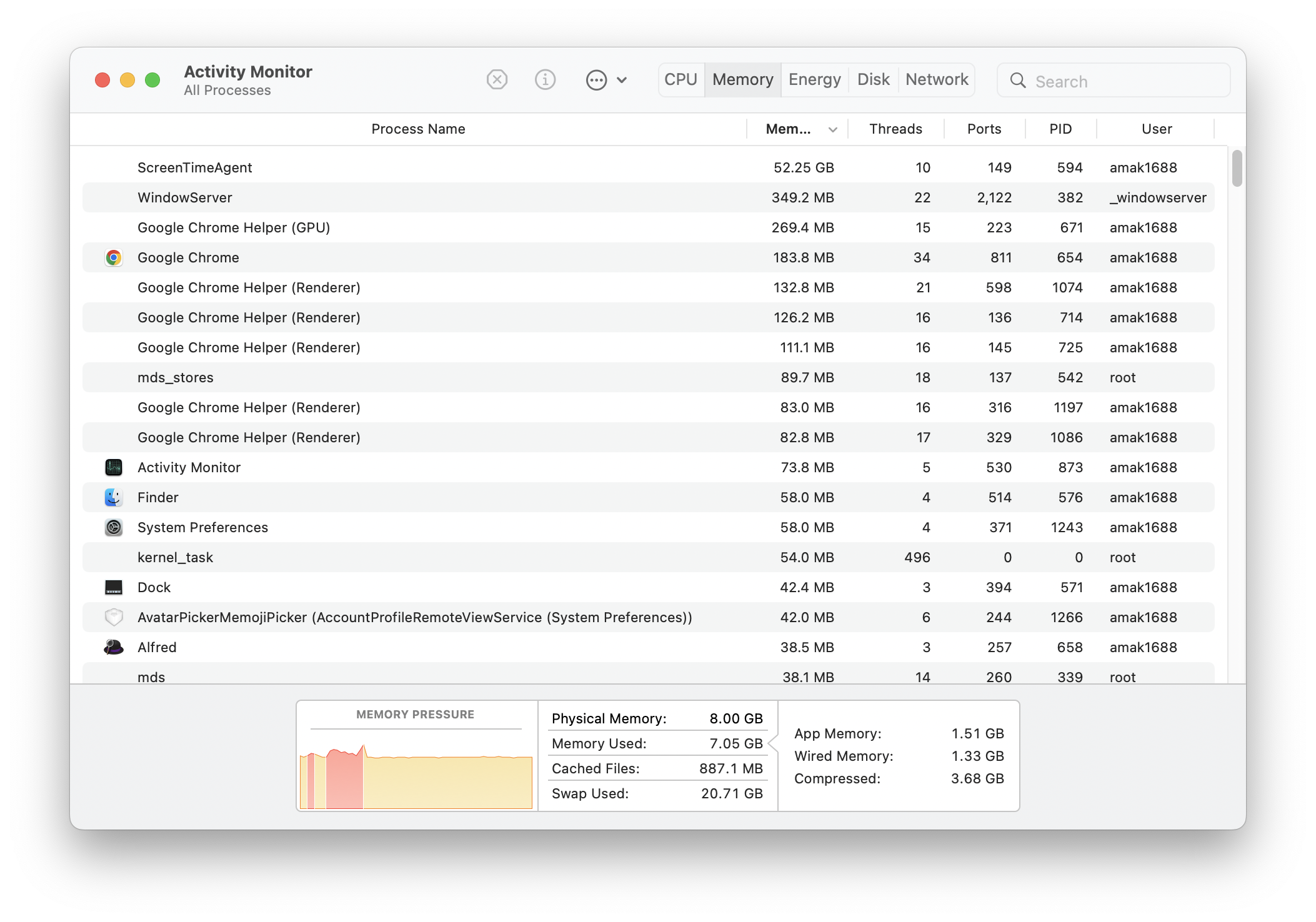Select the Renderer row using 126.2 MB

pyautogui.click(x=649, y=317)
